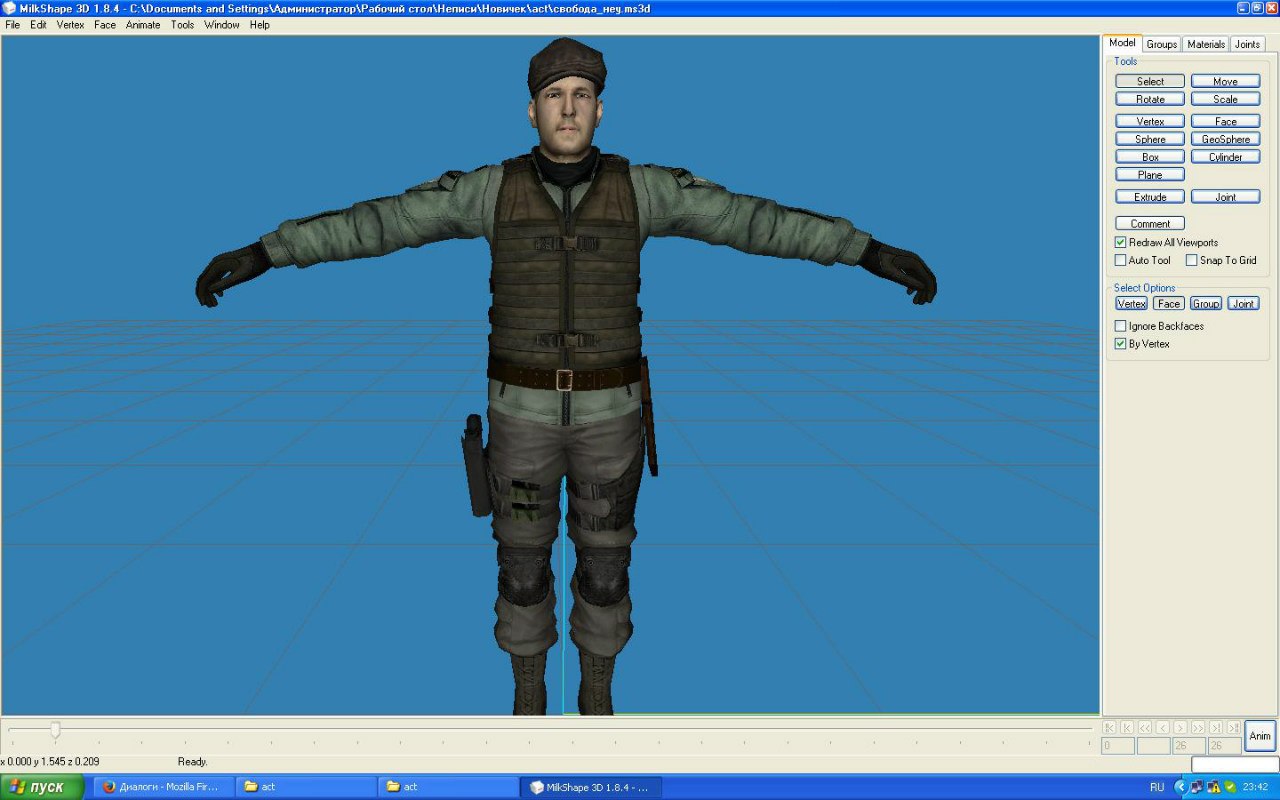This screenshot has height=800, width=1280.
Task: Open the Face menu
Action: point(105,25)
